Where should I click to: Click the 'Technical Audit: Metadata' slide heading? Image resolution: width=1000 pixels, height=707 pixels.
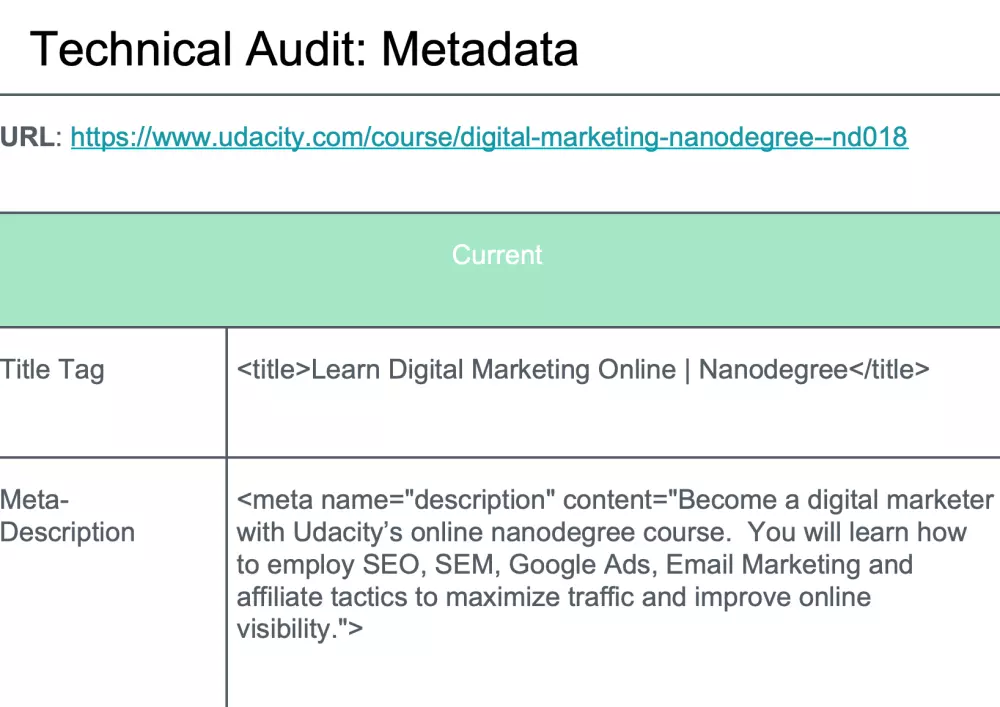point(304,48)
